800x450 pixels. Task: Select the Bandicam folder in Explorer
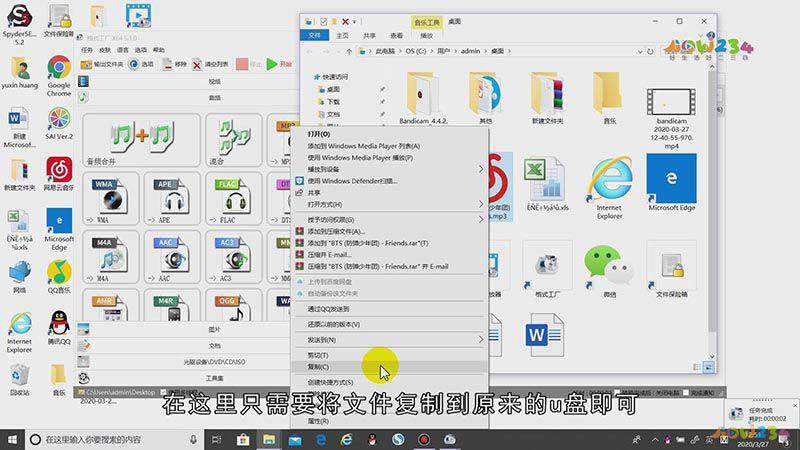pyautogui.click(x=423, y=98)
